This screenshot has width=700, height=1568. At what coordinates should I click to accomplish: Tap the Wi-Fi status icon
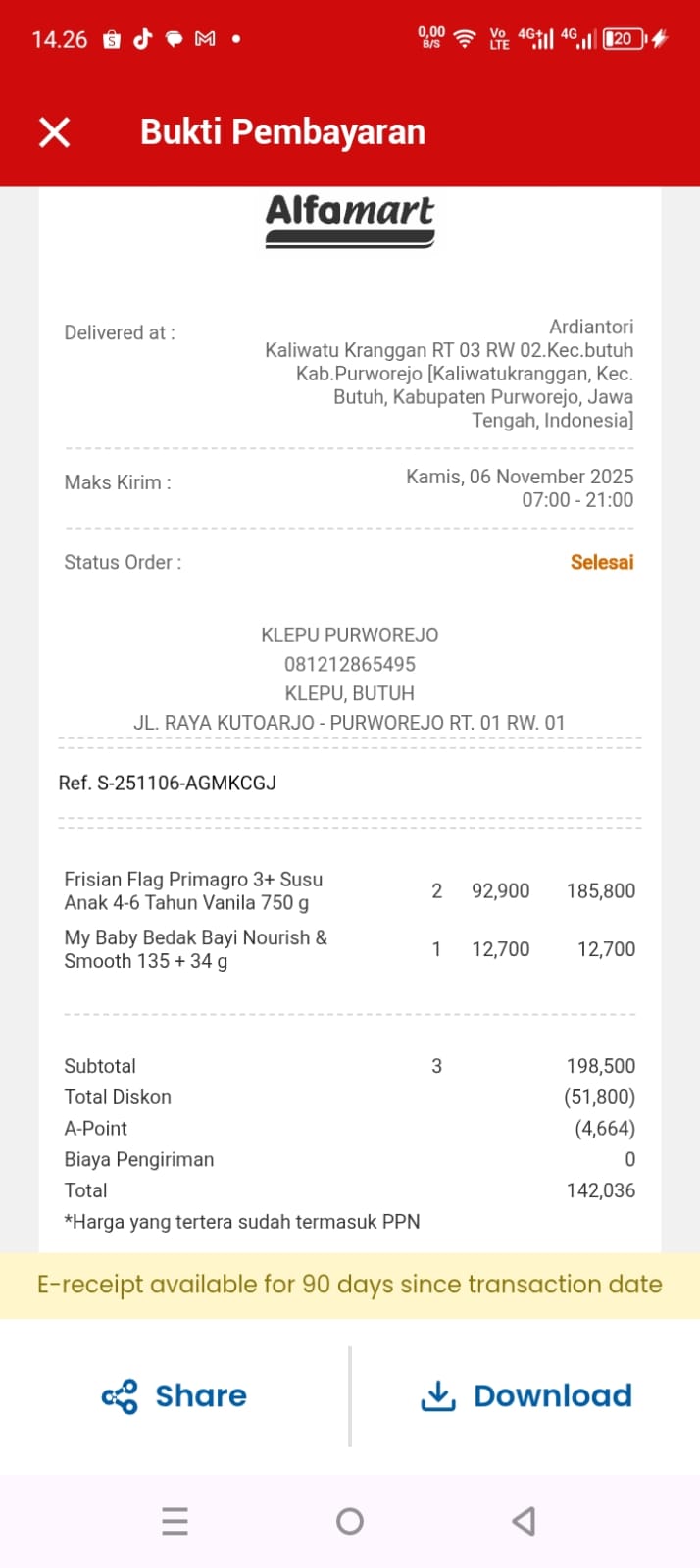(x=466, y=39)
